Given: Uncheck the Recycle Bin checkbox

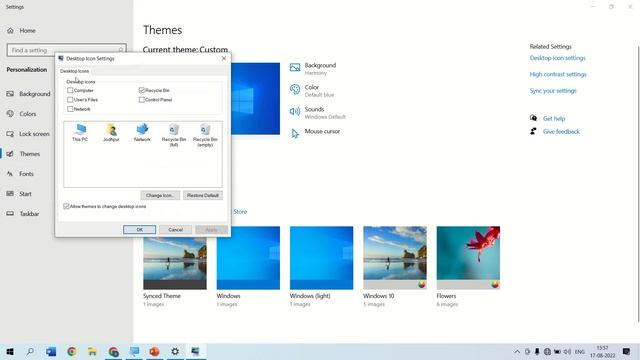Looking at the screenshot, I should point(142,90).
